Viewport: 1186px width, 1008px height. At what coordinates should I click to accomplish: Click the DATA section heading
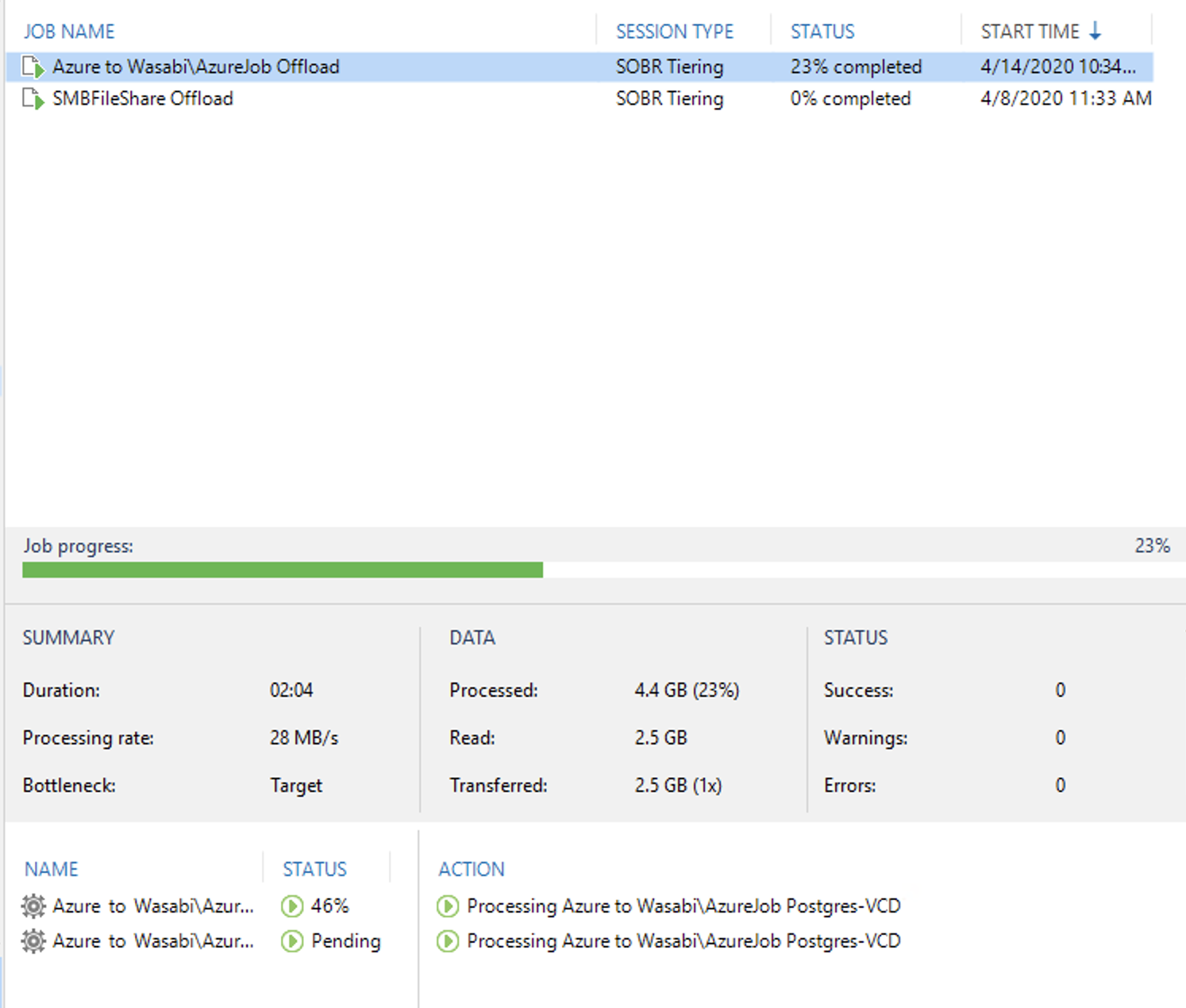[x=472, y=638]
